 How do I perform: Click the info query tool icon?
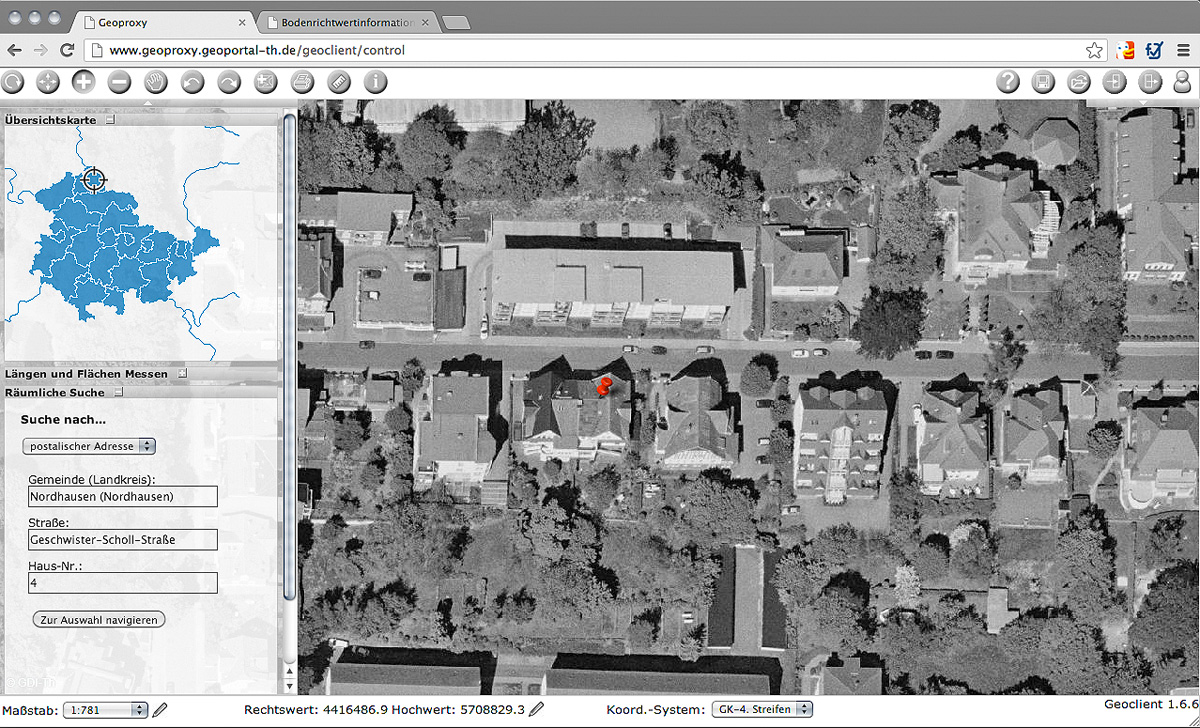click(375, 82)
